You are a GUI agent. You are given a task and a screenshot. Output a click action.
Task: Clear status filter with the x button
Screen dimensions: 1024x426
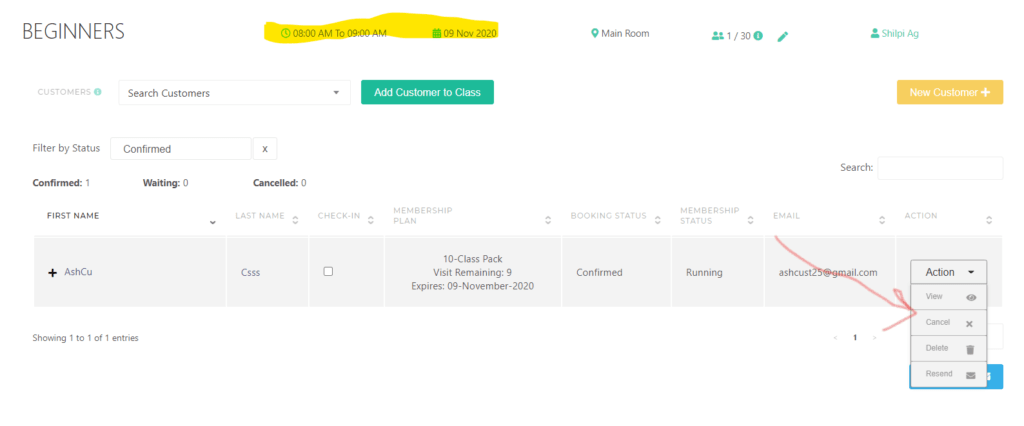click(x=265, y=149)
